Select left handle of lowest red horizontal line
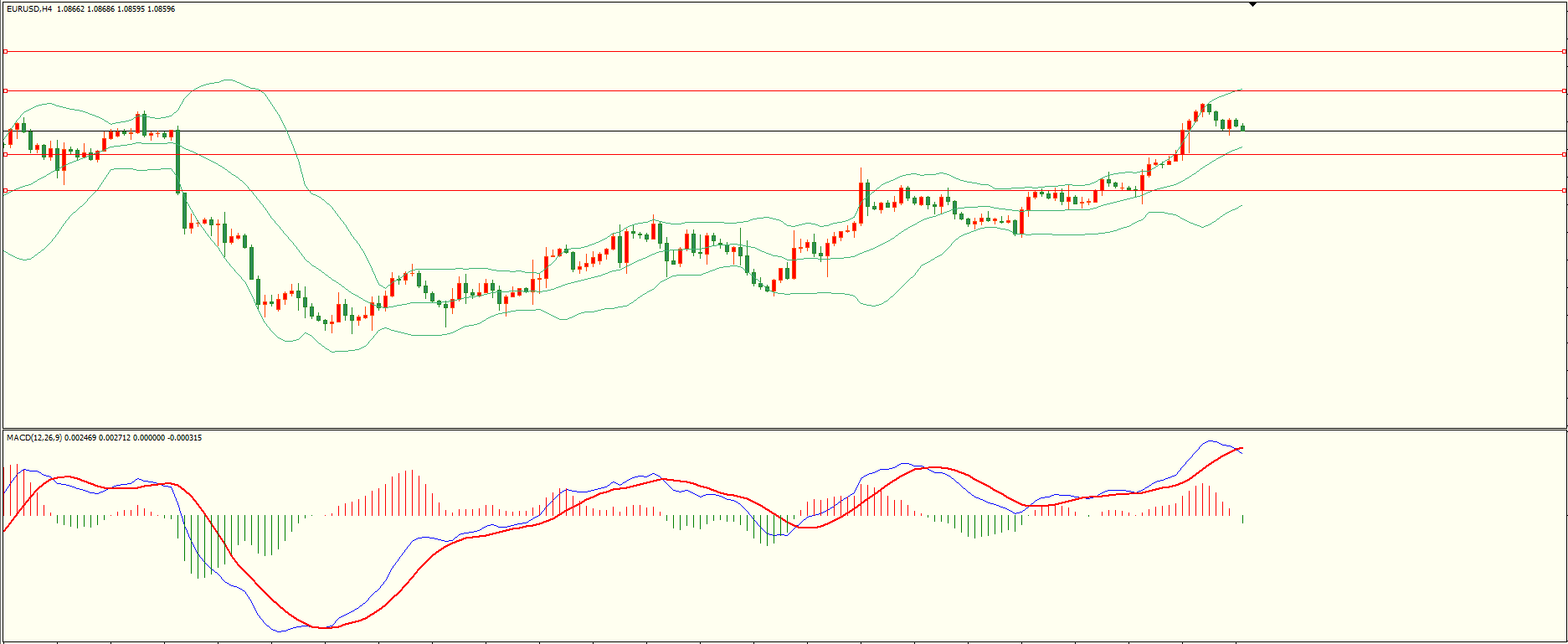The image size is (1568, 644). click(5, 190)
